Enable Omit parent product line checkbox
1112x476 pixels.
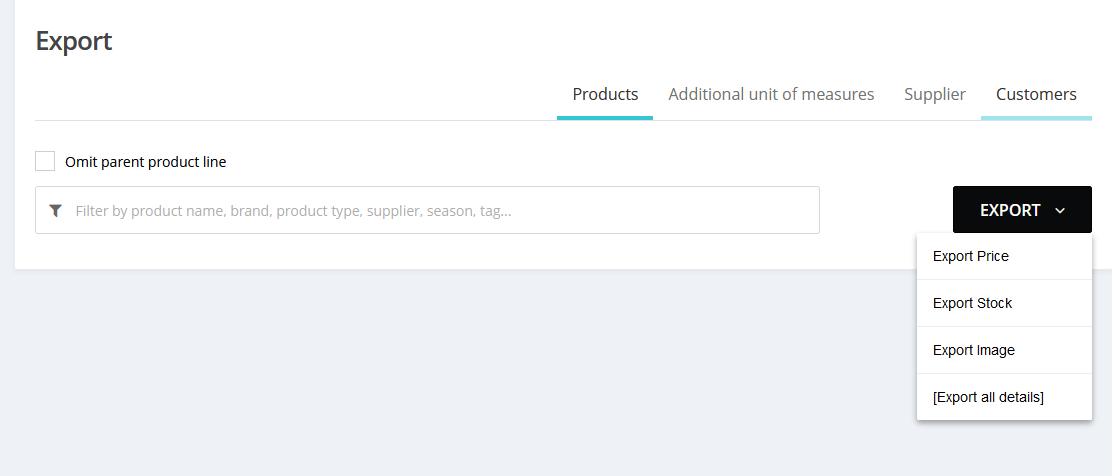[x=45, y=161]
